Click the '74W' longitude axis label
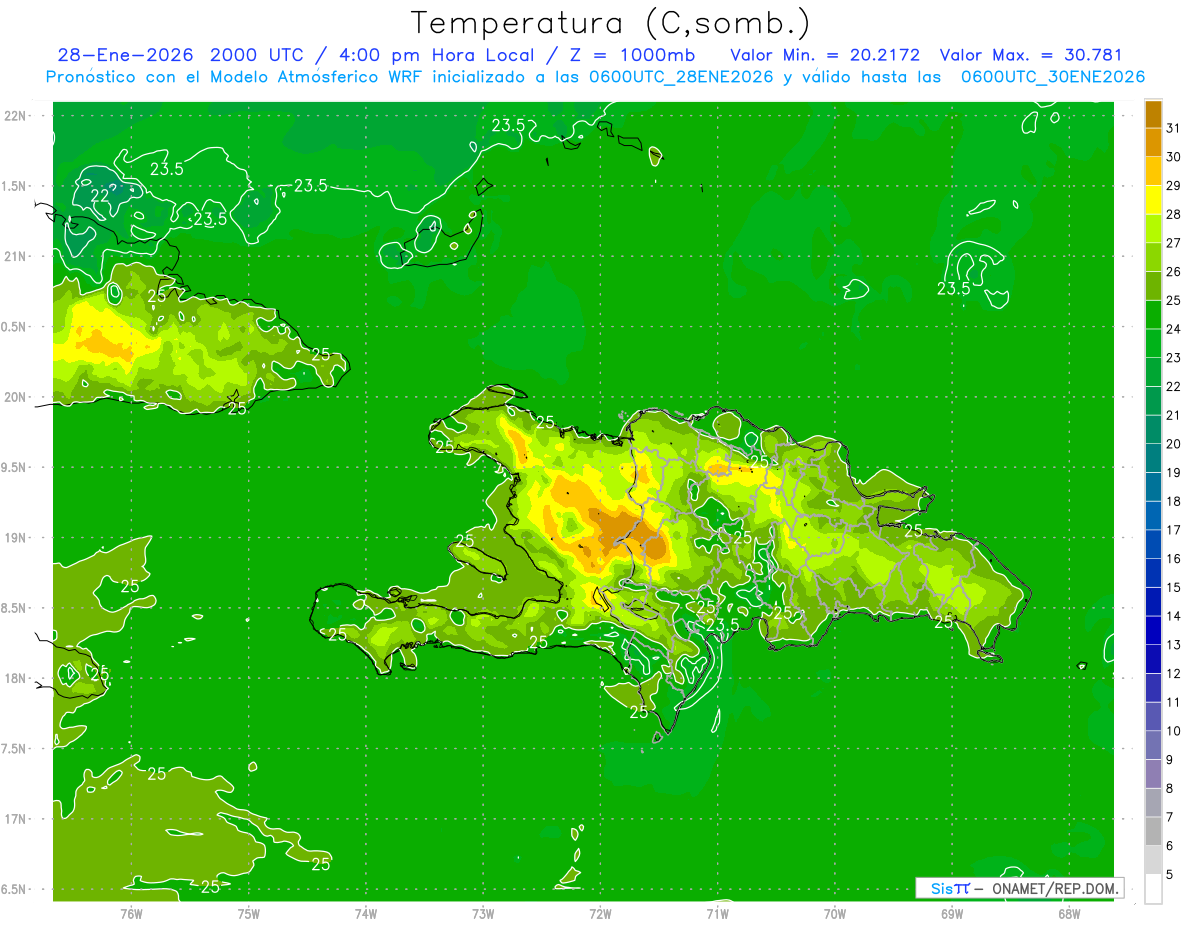Image resolution: width=1200 pixels, height=927 pixels. tap(366, 913)
